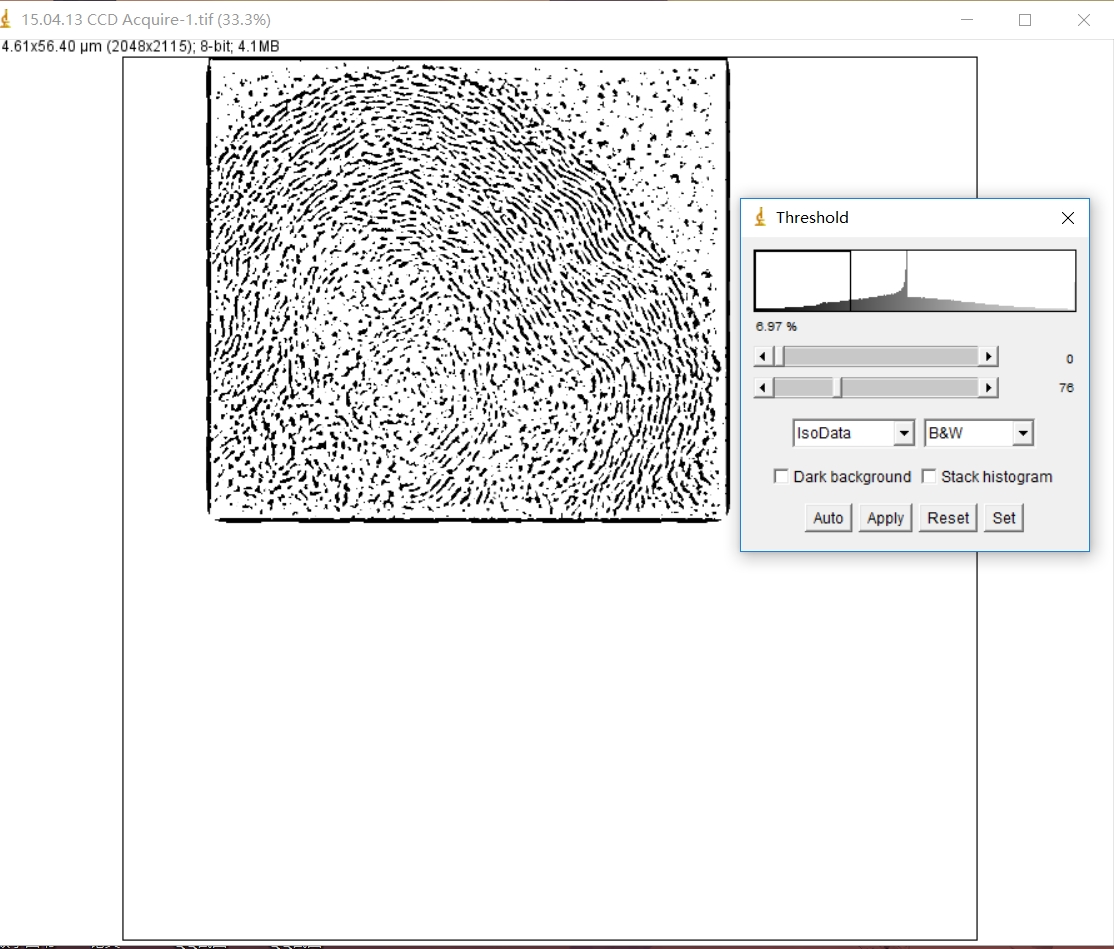Click the histogram plot in Threshold dialog

[x=915, y=281]
